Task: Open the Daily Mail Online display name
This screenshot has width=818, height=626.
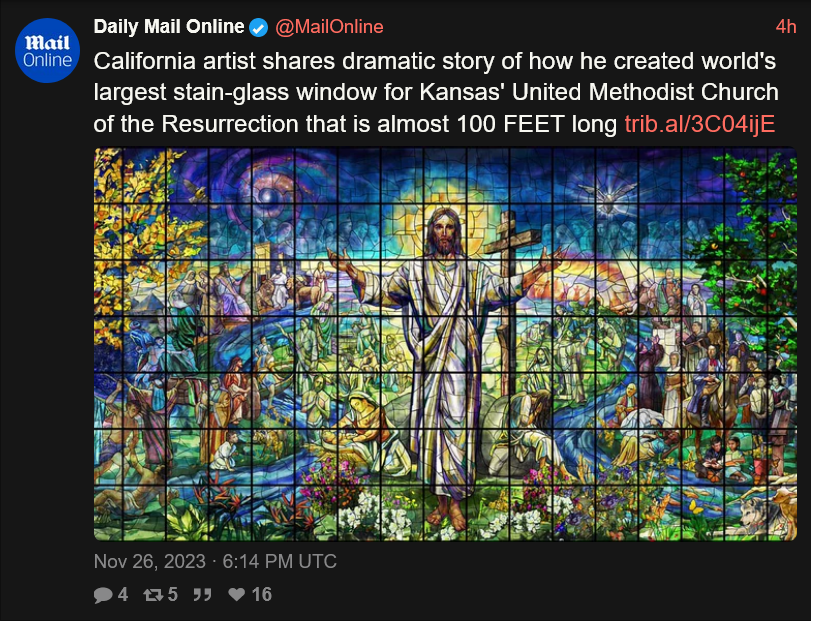Action: pyautogui.click(x=169, y=27)
